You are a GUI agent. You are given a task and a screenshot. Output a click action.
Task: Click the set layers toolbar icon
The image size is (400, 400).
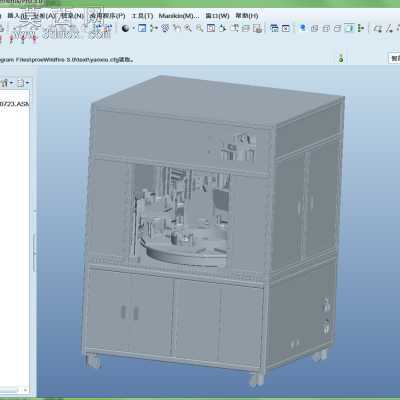point(246,28)
